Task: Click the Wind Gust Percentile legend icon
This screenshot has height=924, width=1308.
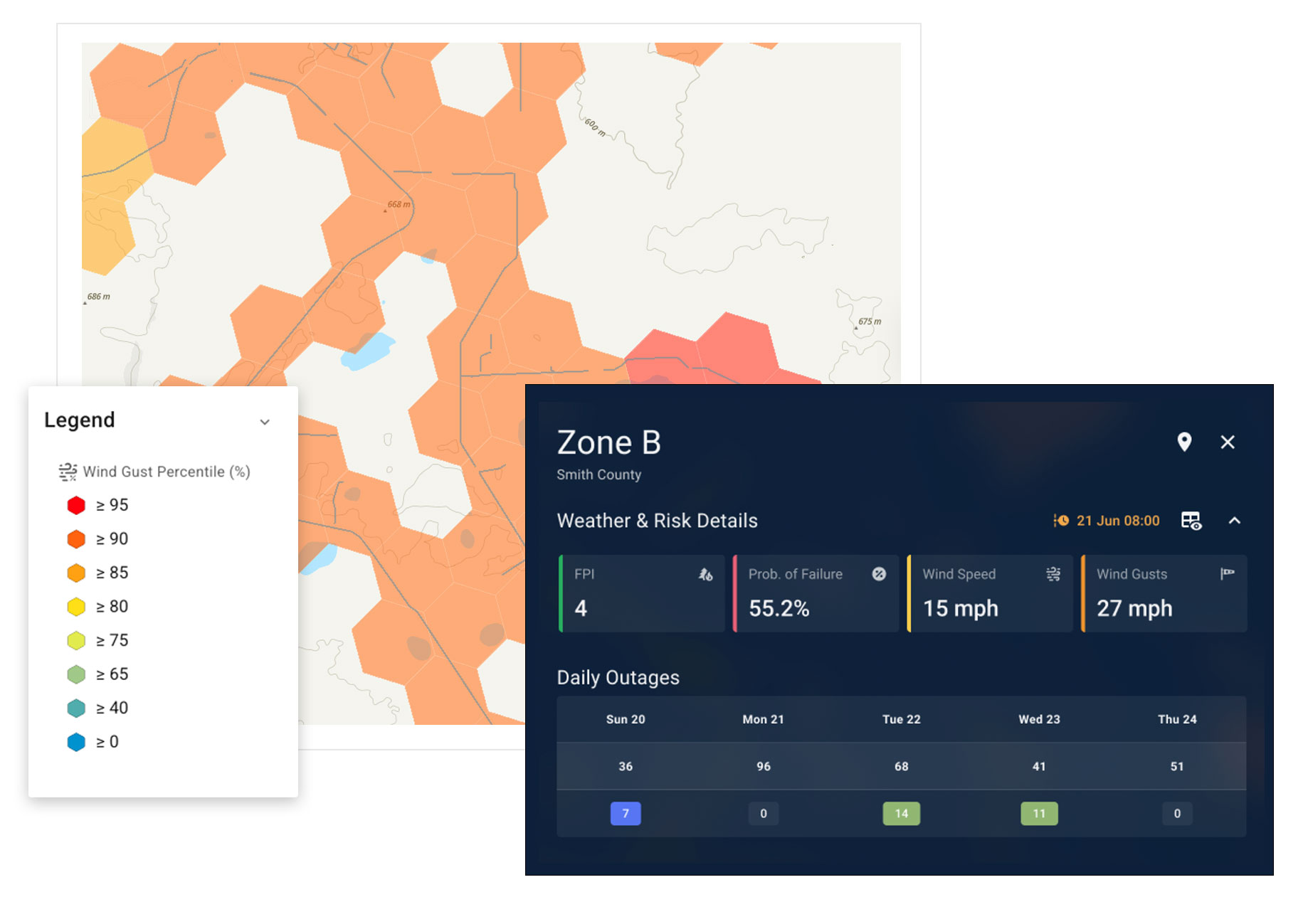Action: click(68, 472)
